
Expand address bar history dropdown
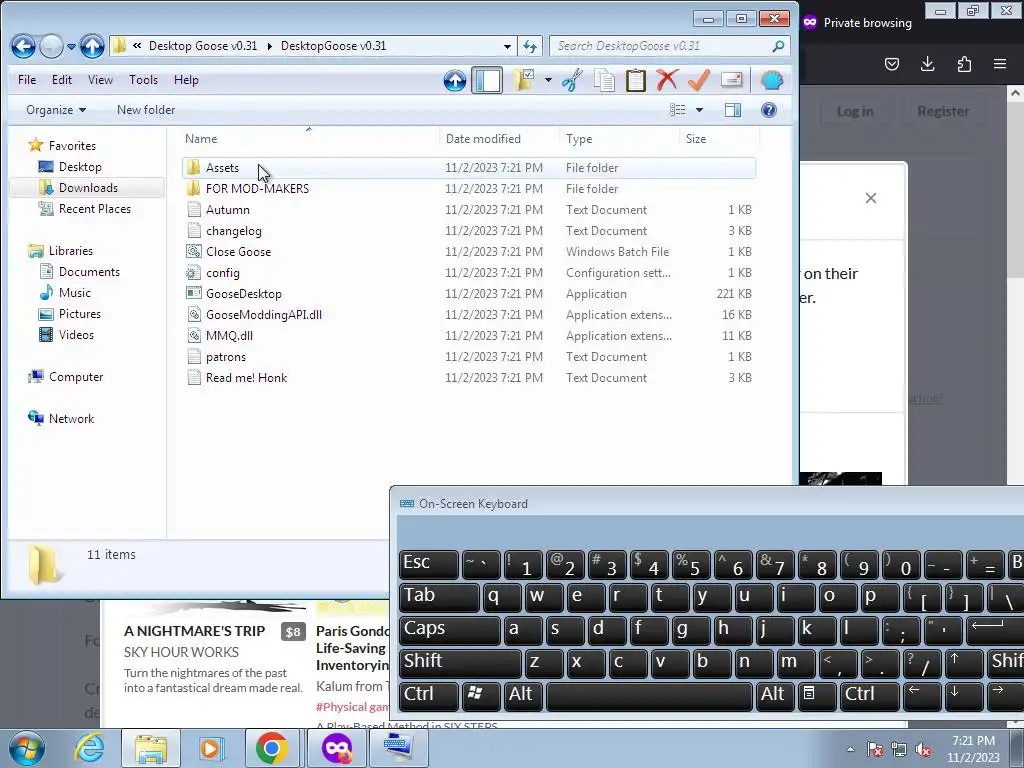point(507,46)
